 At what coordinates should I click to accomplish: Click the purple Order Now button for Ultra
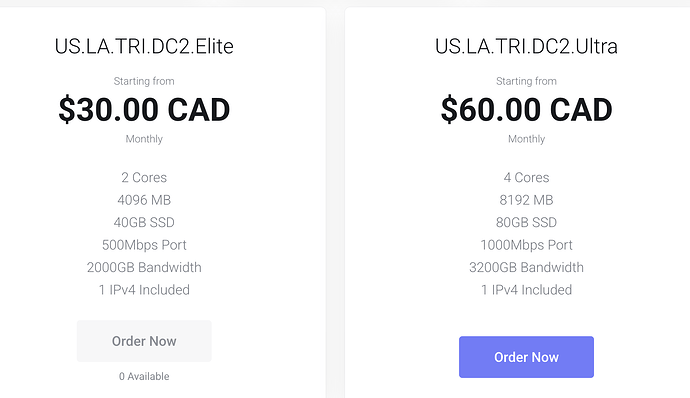[526, 357]
